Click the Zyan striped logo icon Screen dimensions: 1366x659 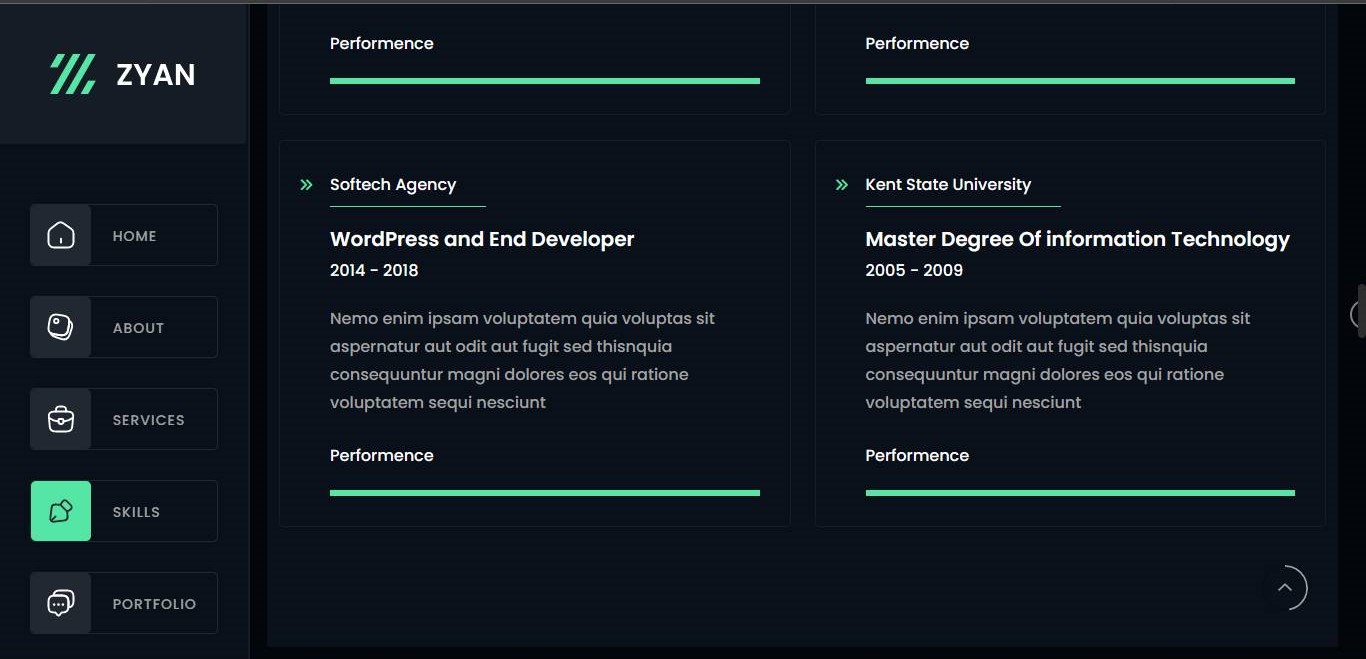click(x=73, y=74)
